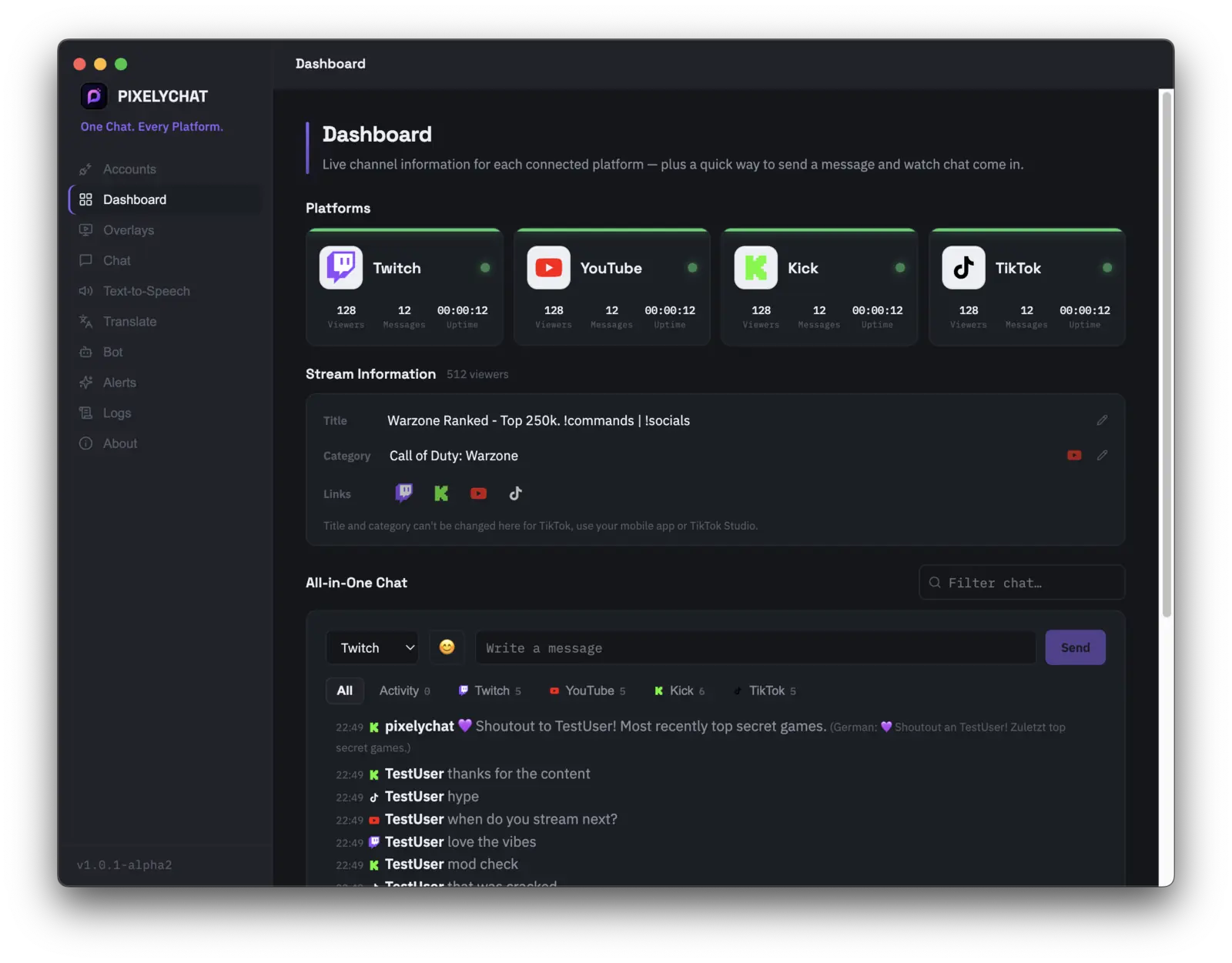Open the TikTok link icon in Links

(x=515, y=493)
